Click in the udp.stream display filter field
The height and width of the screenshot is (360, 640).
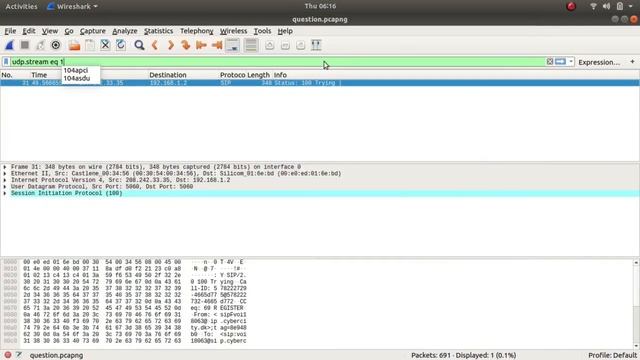tap(278, 62)
